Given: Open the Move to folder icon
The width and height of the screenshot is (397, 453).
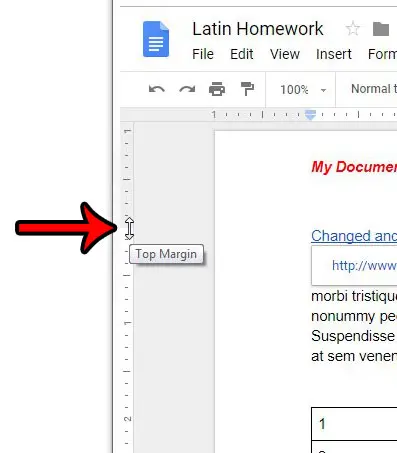Looking at the screenshot, I should pyautogui.click(x=381, y=29).
